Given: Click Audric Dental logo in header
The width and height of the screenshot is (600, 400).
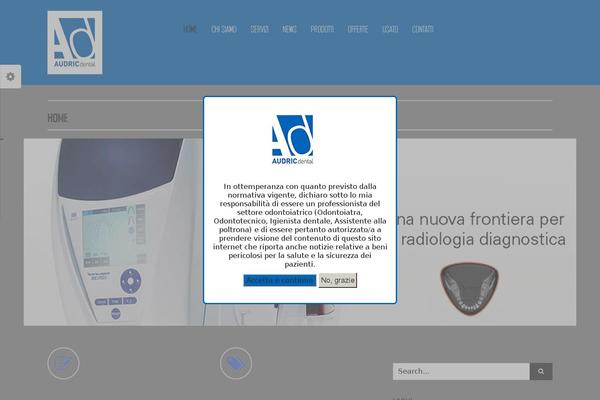Looking at the screenshot, I should point(75,42).
